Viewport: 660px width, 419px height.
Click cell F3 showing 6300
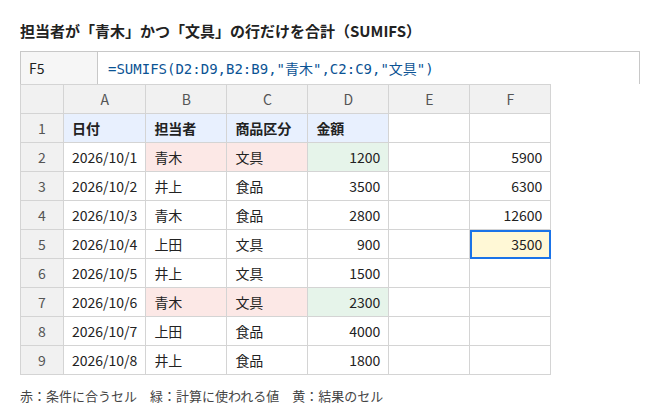click(x=510, y=187)
